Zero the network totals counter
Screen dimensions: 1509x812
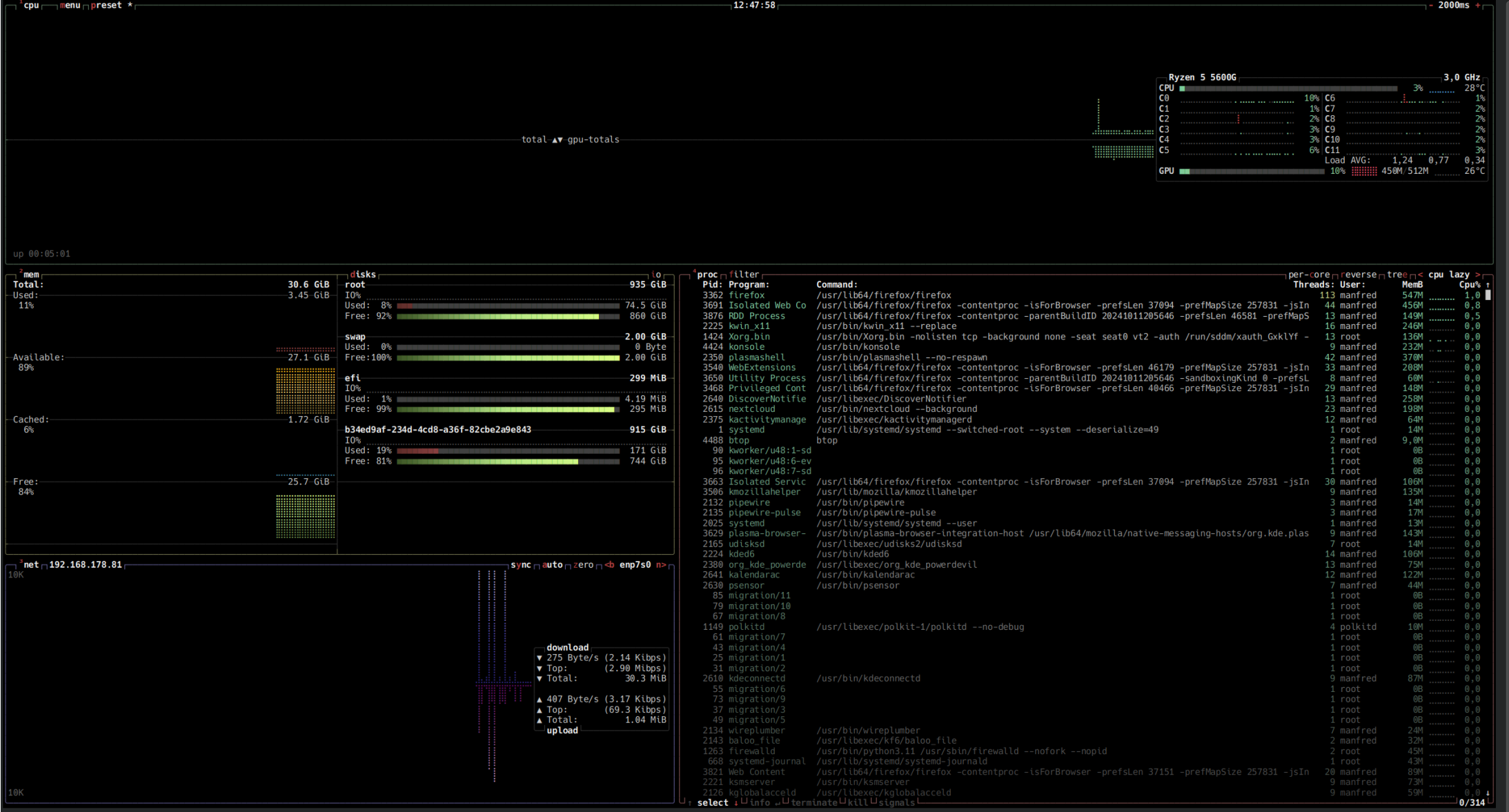coord(583,565)
